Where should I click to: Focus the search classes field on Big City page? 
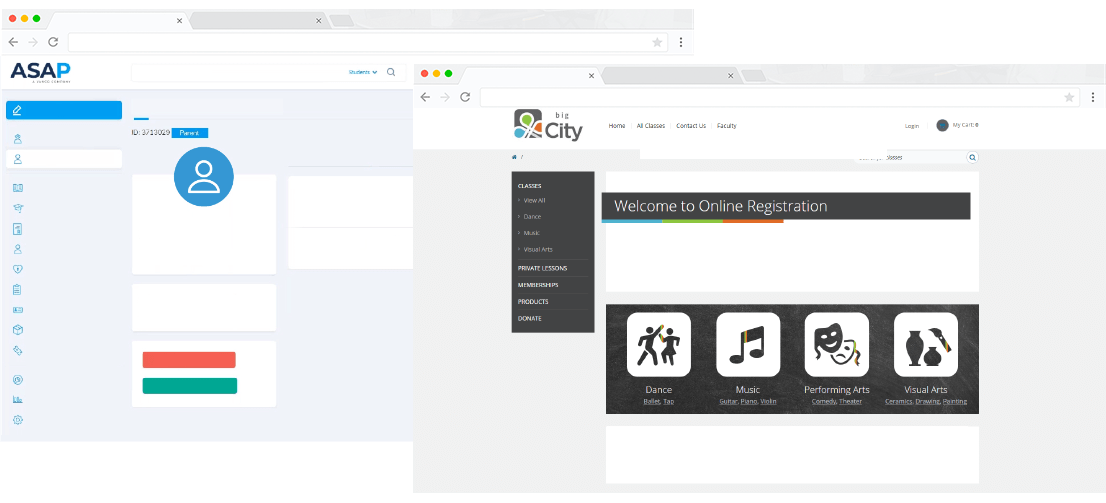tap(910, 157)
